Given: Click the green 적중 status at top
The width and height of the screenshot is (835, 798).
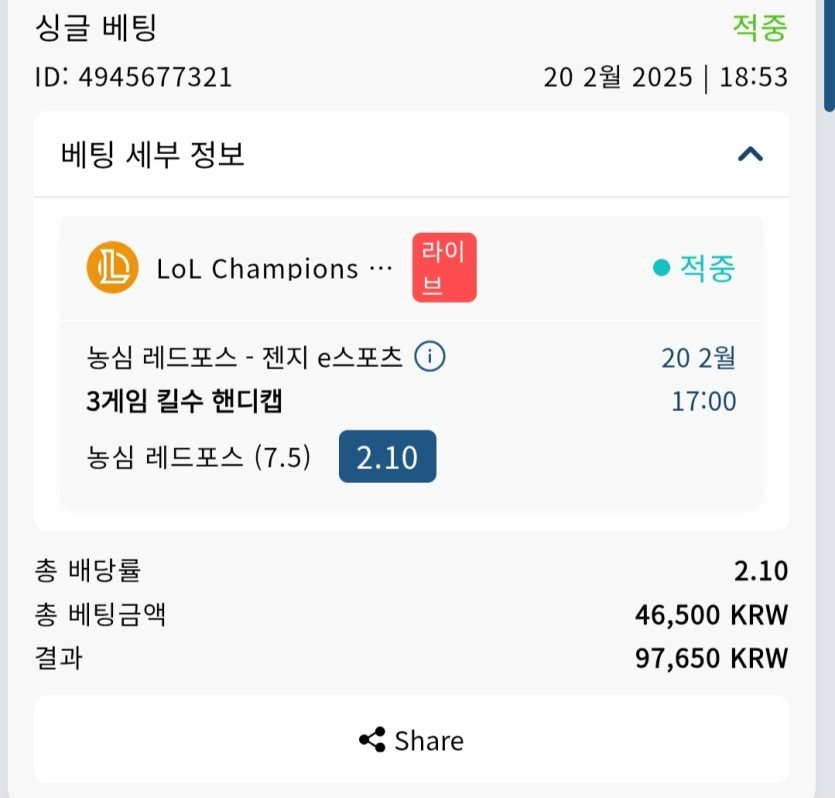Looking at the screenshot, I should click(760, 28).
